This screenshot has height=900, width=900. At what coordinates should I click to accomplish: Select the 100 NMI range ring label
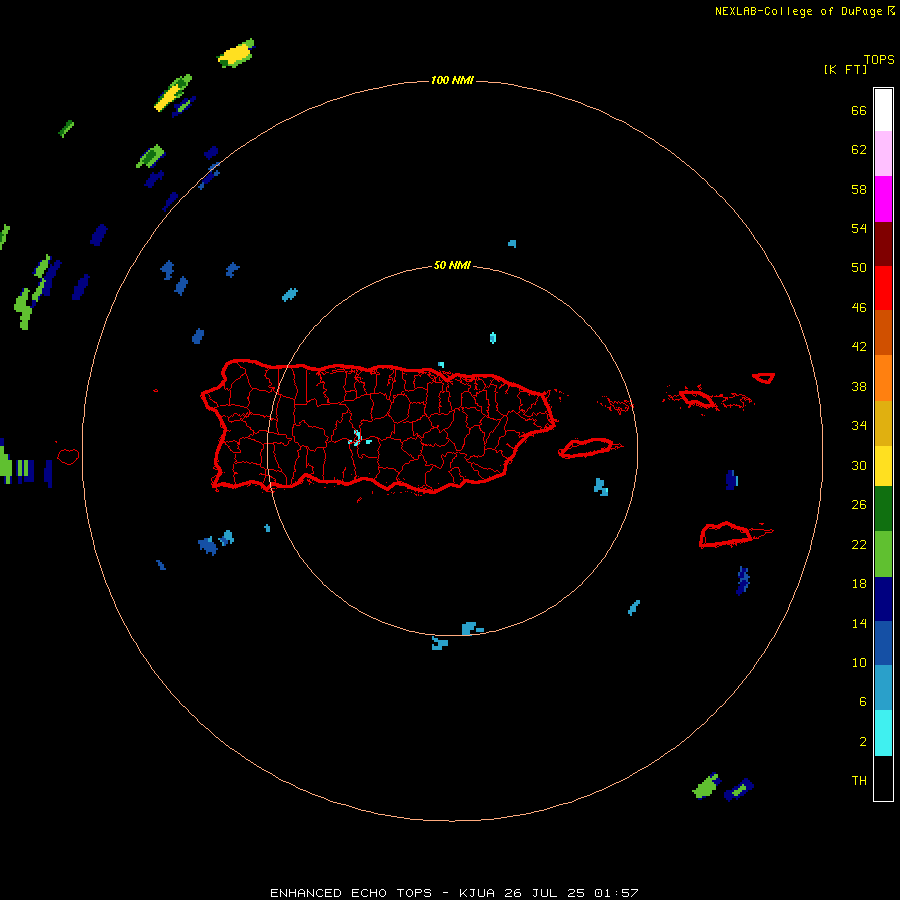(x=452, y=80)
